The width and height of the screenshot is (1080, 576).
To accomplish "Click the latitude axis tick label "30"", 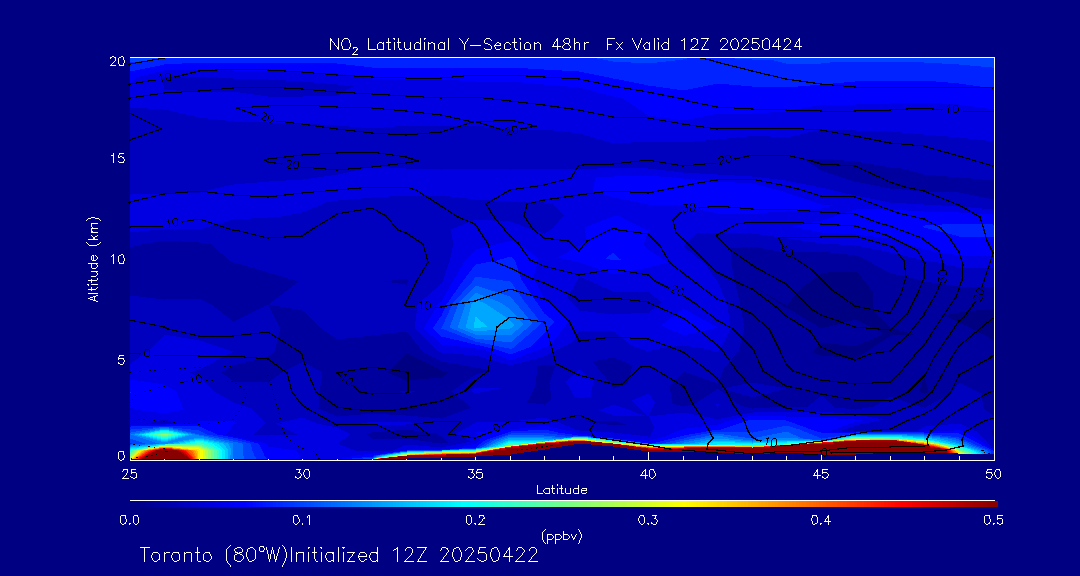I will [302, 473].
